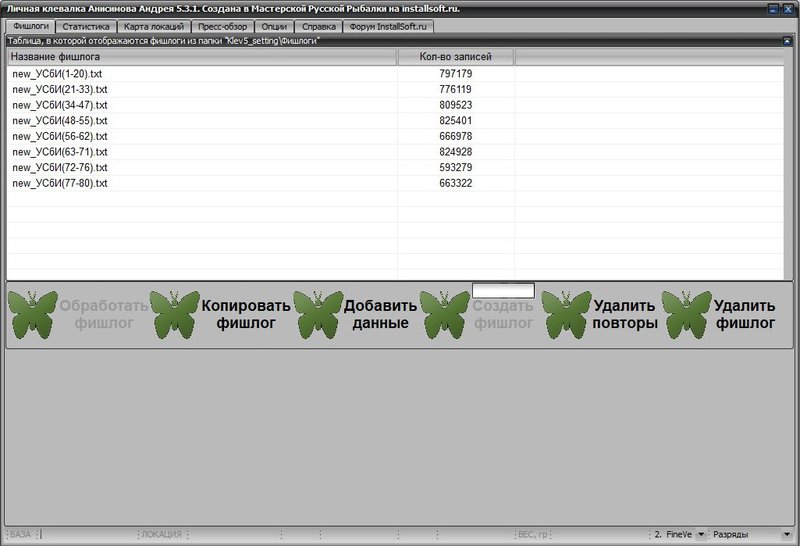Click record count 666978
Image resolution: width=800 pixels, height=546 pixels.
(x=456, y=136)
